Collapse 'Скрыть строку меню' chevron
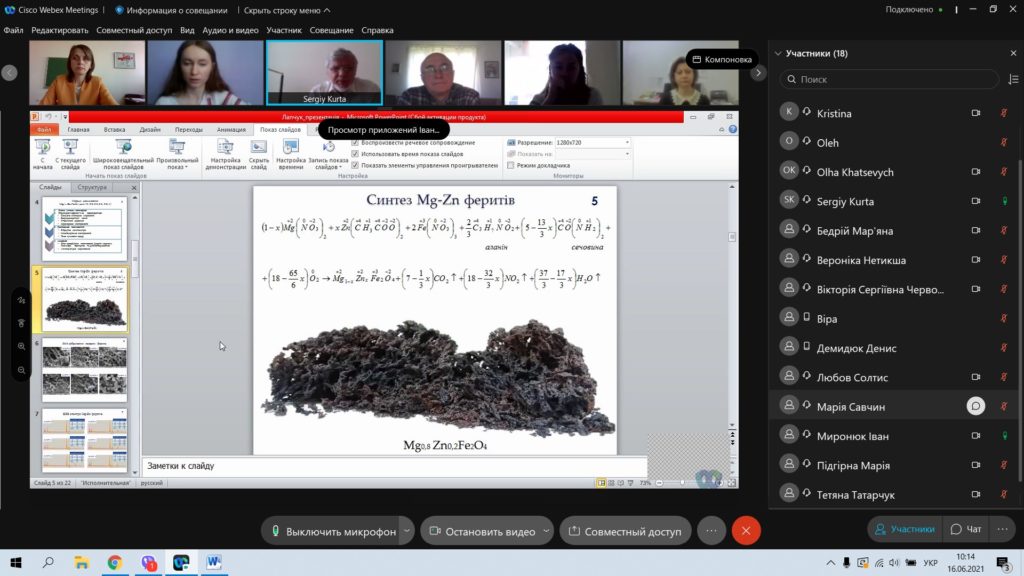 click(327, 10)
